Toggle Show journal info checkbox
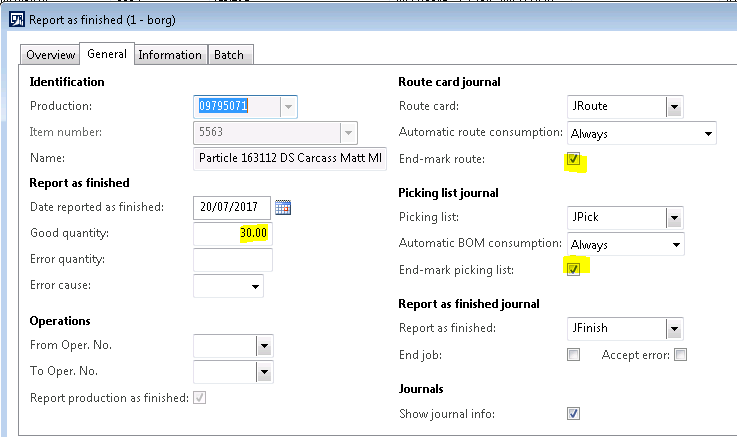The image size is (737, 437). tap(574, 413)
